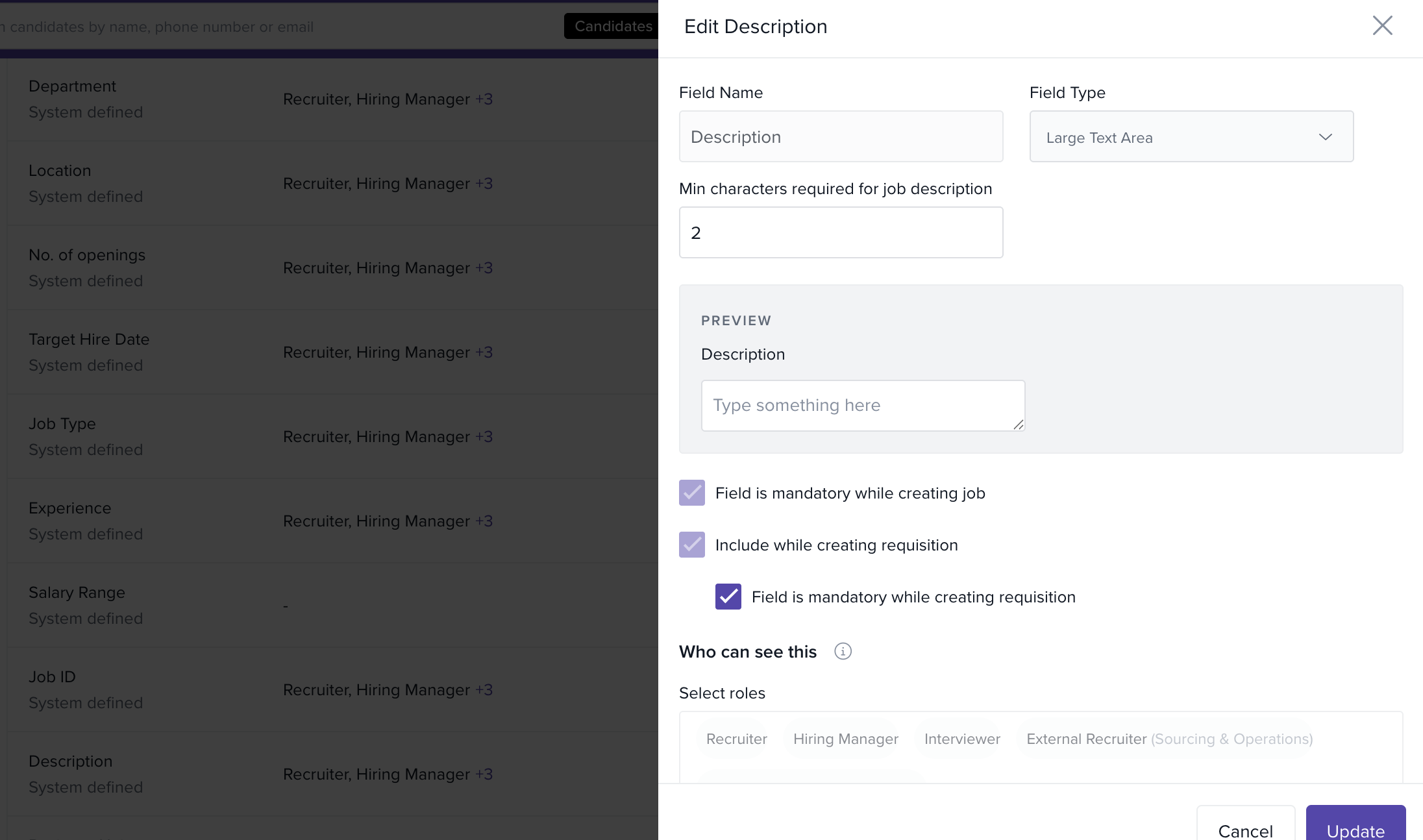1423x840 pixels.
Task: Close the Edit Description panel
Action: 1382,26
